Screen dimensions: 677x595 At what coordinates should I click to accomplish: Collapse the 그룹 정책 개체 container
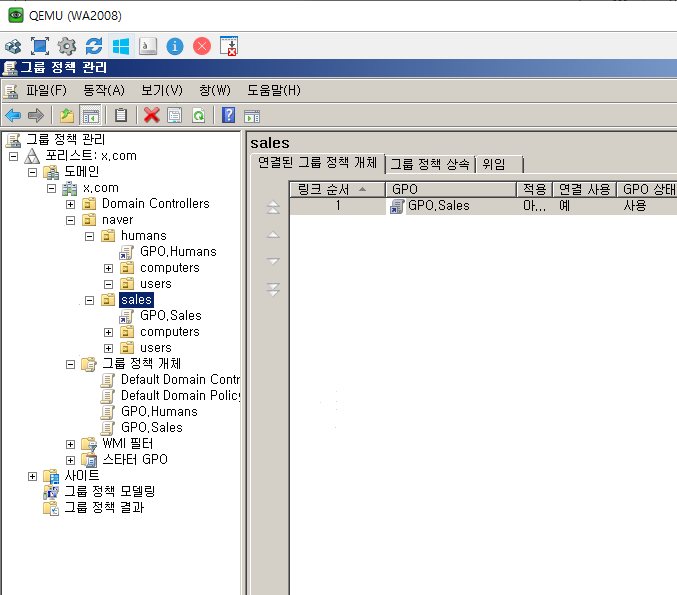pyautogui.click(x=70, y=364)
